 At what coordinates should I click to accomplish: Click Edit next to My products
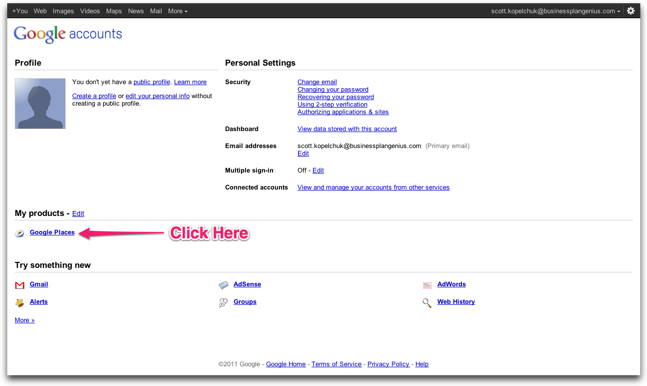pyautogui.click(x=78, y=213)
